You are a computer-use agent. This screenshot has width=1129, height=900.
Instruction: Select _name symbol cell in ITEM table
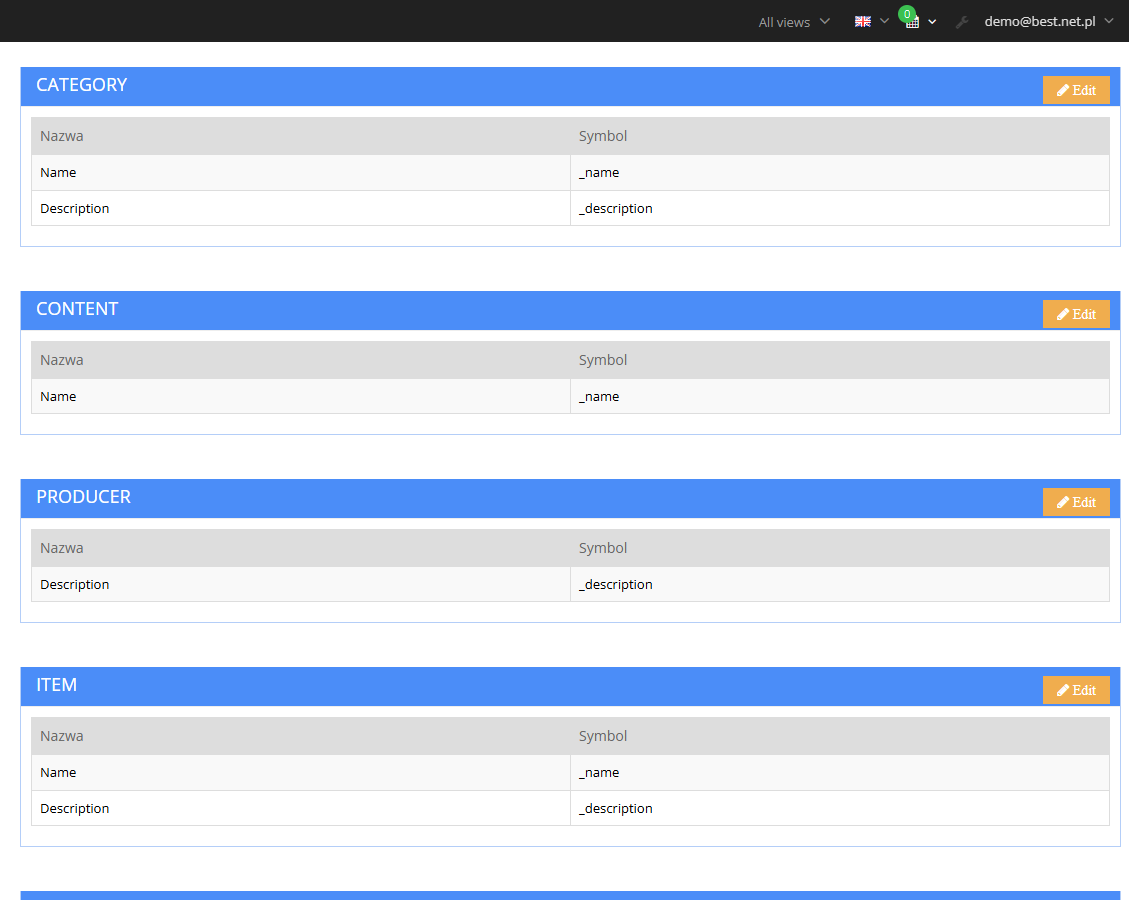point(840,773)
